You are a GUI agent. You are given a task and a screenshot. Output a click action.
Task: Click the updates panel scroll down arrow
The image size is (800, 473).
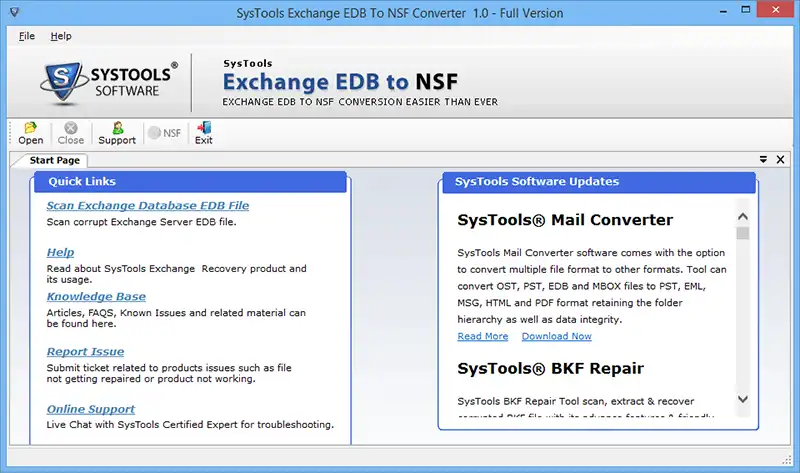[x=743, y=399]
